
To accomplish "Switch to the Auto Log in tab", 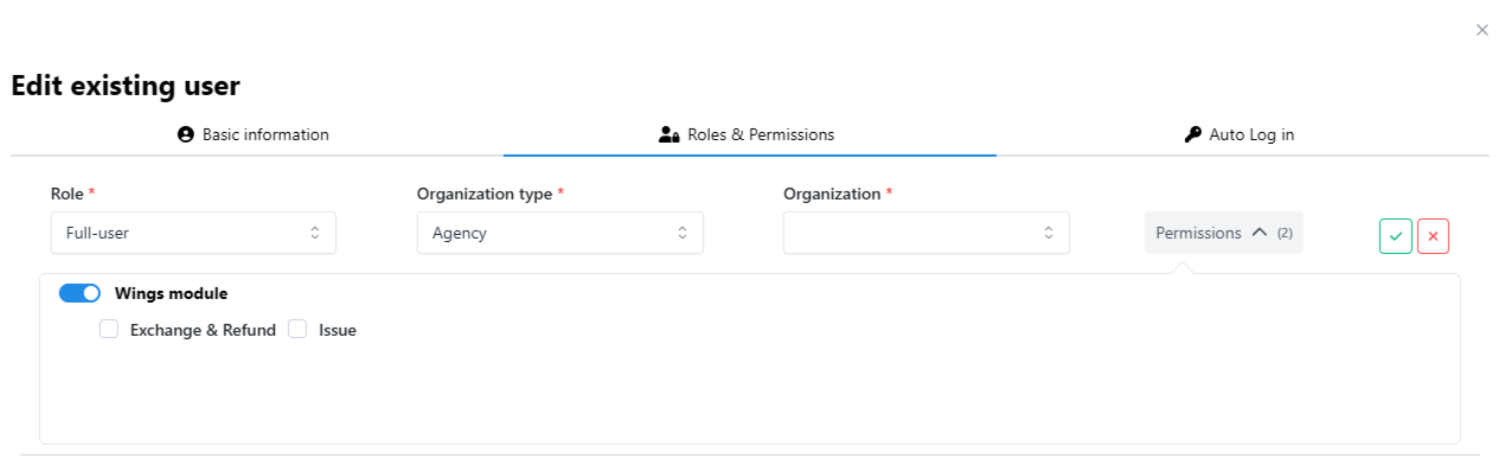I will (1251, 134).
